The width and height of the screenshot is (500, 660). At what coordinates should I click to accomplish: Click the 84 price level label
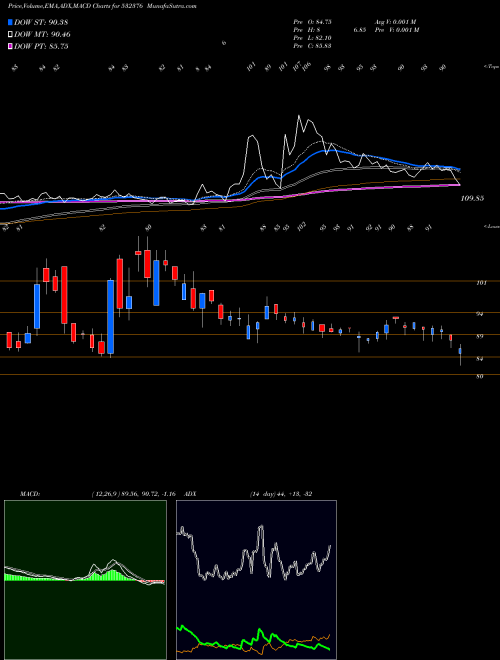[480, 359]
